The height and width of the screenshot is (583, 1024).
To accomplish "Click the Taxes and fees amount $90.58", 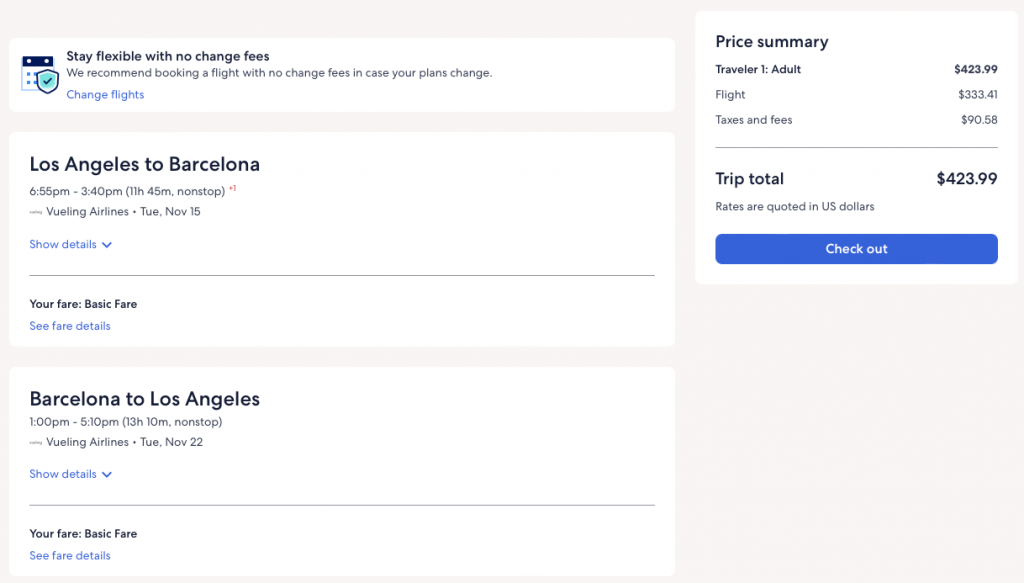I will [x=979, y=120].
